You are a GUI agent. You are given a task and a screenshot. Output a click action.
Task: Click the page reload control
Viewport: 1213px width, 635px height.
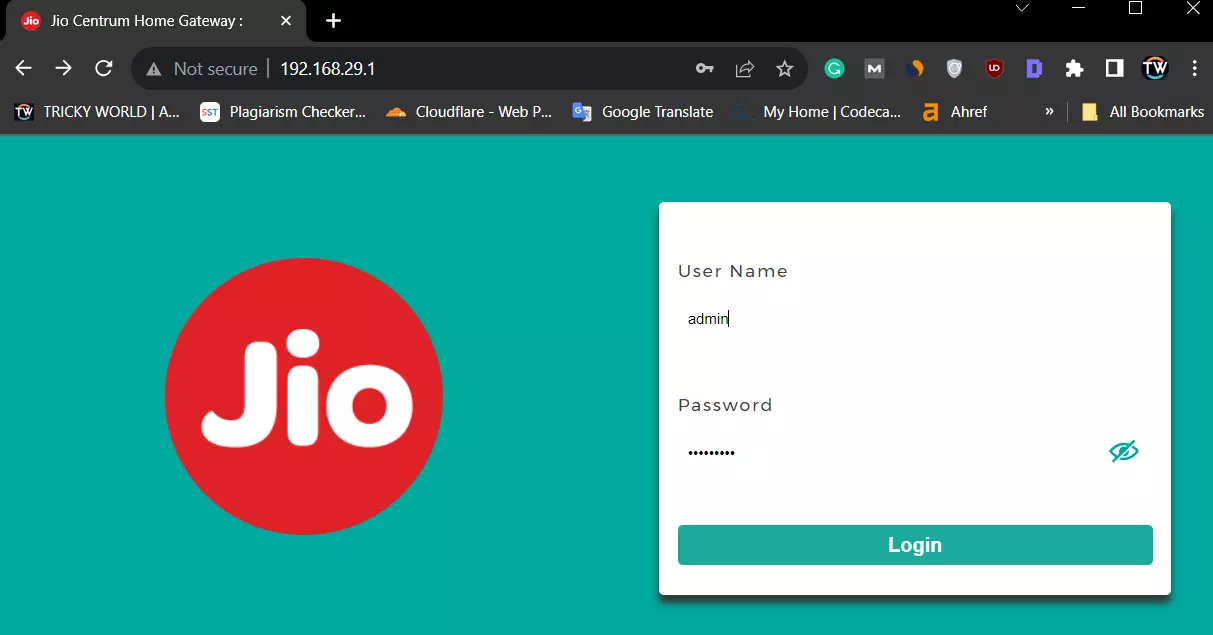pyautogui.click(x=103, y=68)
